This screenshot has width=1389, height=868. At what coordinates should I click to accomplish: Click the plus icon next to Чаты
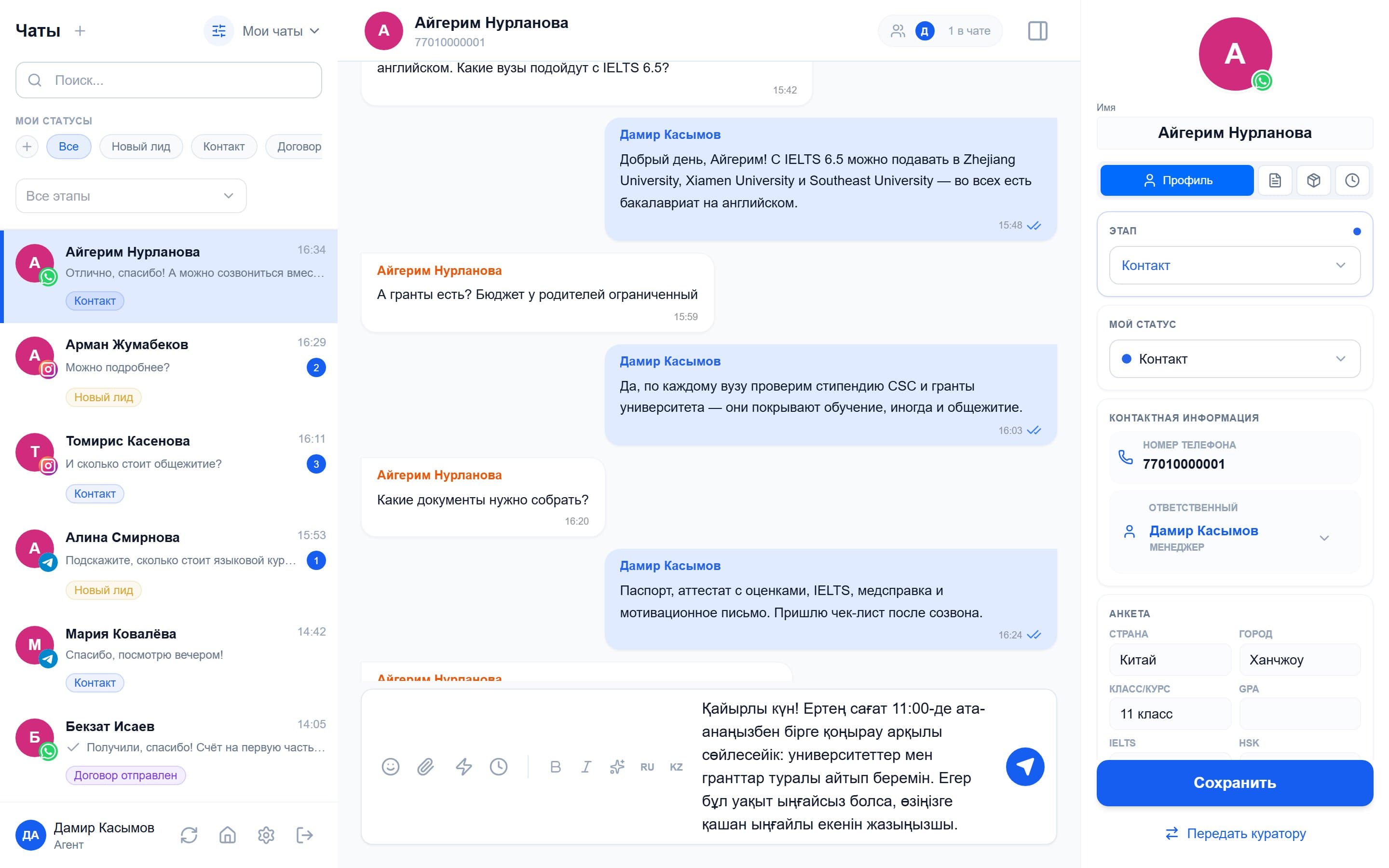click(x=80, y=31)
